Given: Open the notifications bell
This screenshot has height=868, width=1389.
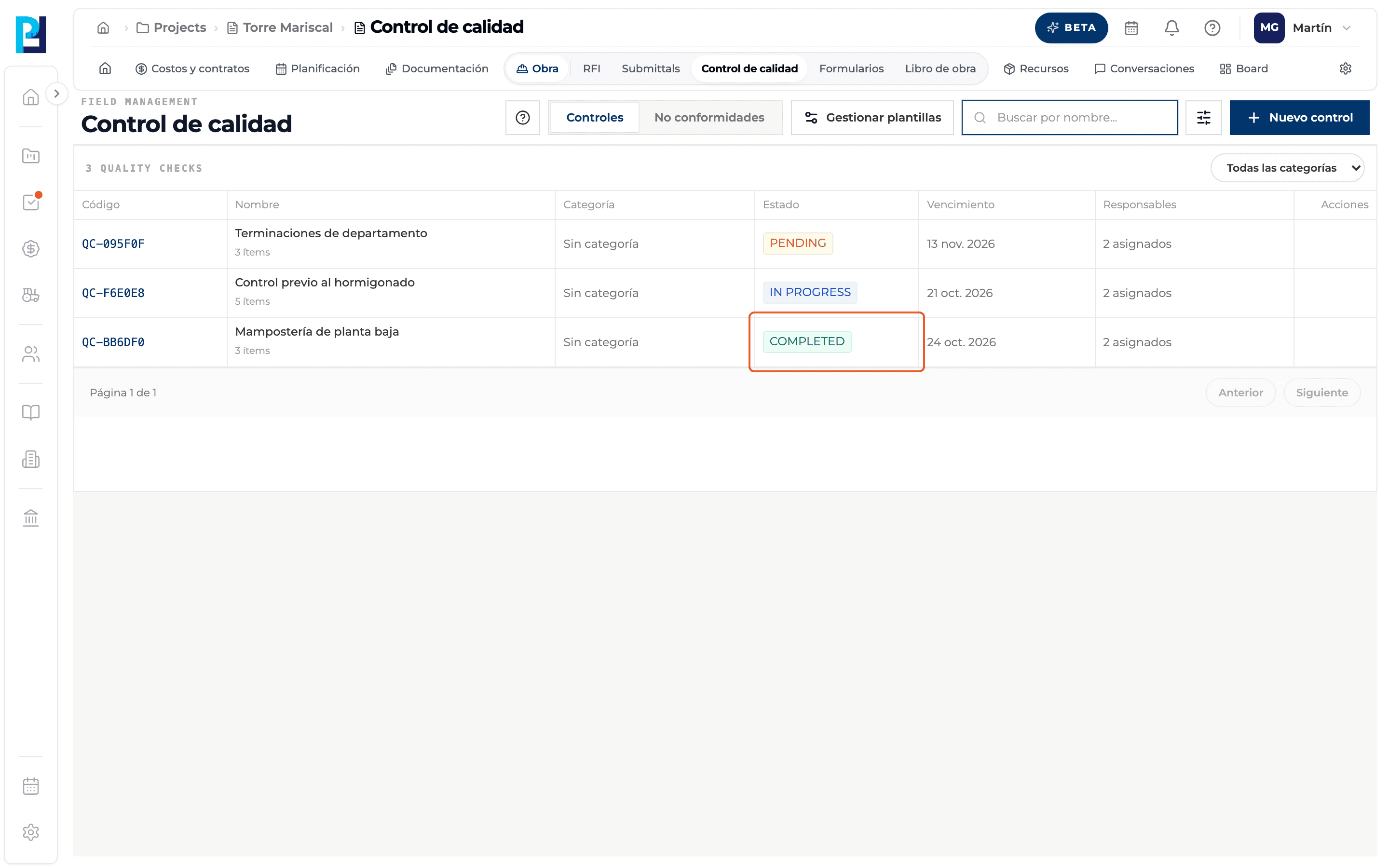Looking at the screenshot, I should 1171,27.
